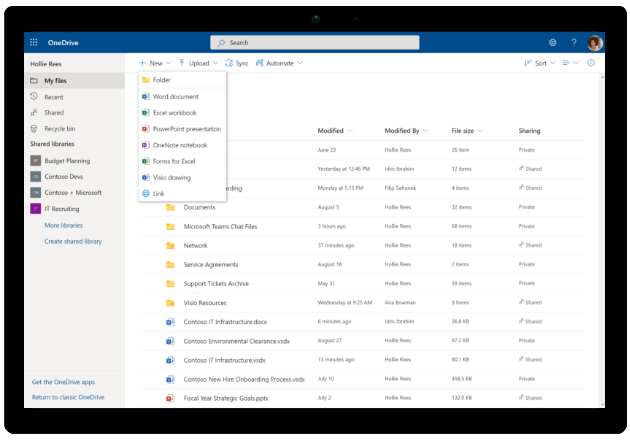The height and width of the screenshot is (440, 630).
Task: Open Contoso New Hire Onboarding Process.vsdx file
Action: click(x=244, y=379)
